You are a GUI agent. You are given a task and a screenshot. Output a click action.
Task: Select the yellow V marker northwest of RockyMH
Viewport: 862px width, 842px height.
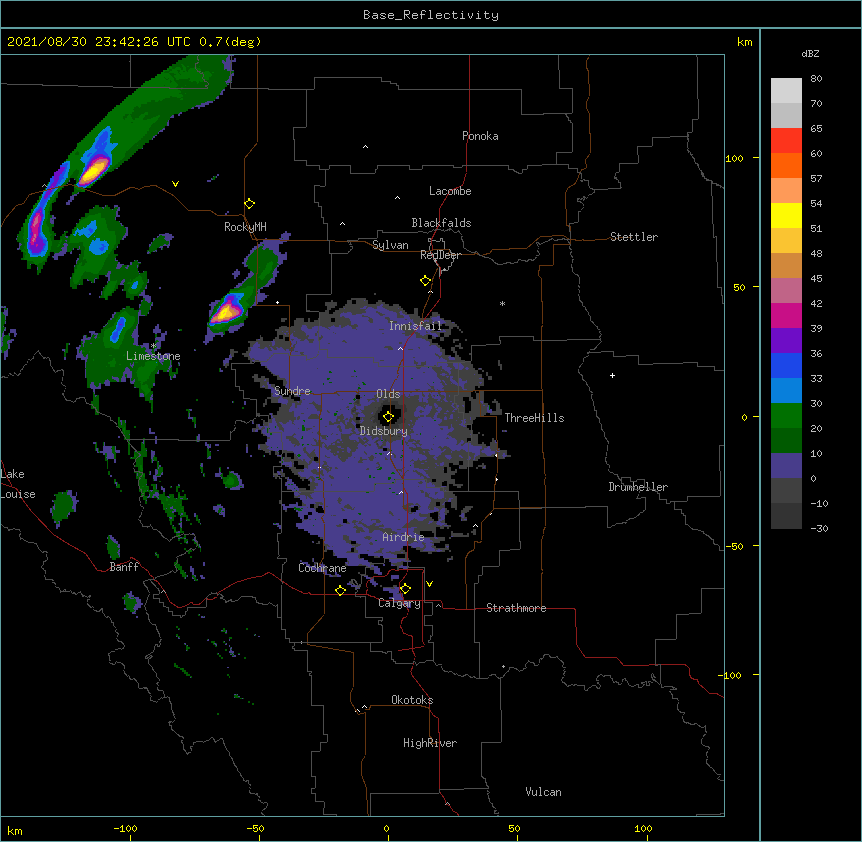point(175,184)
